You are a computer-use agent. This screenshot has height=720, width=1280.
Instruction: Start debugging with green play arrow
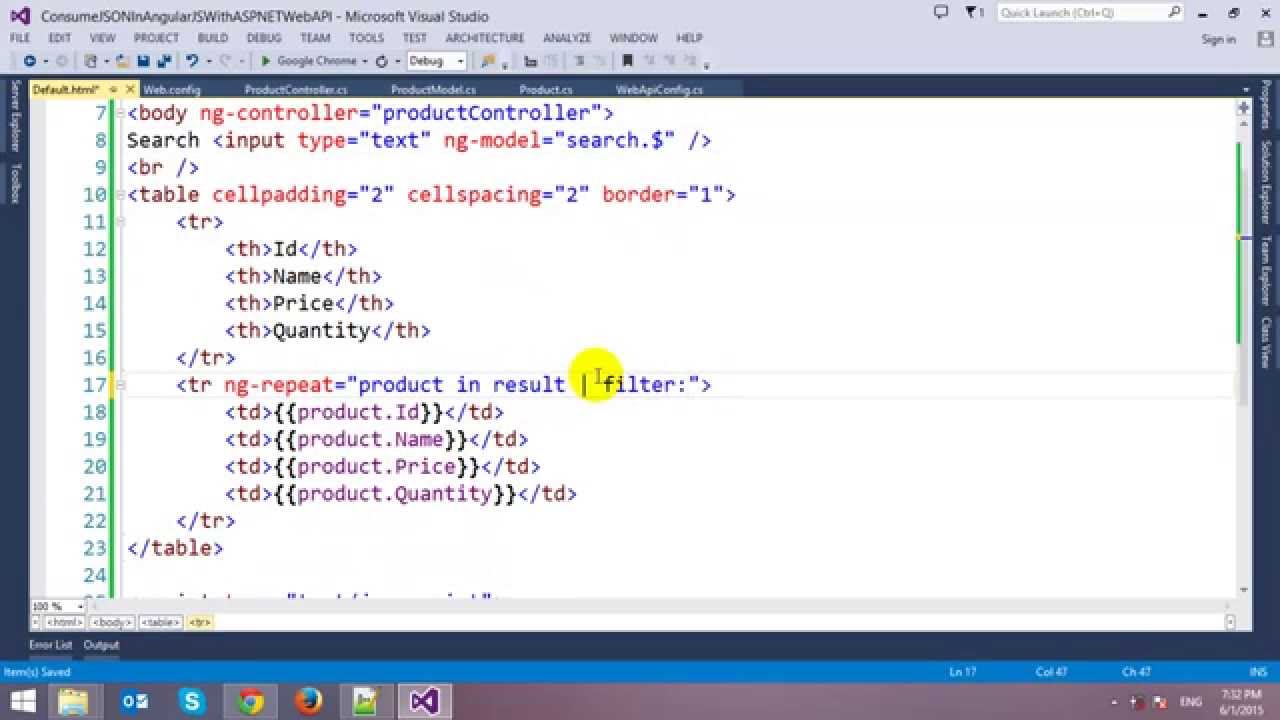266,61
